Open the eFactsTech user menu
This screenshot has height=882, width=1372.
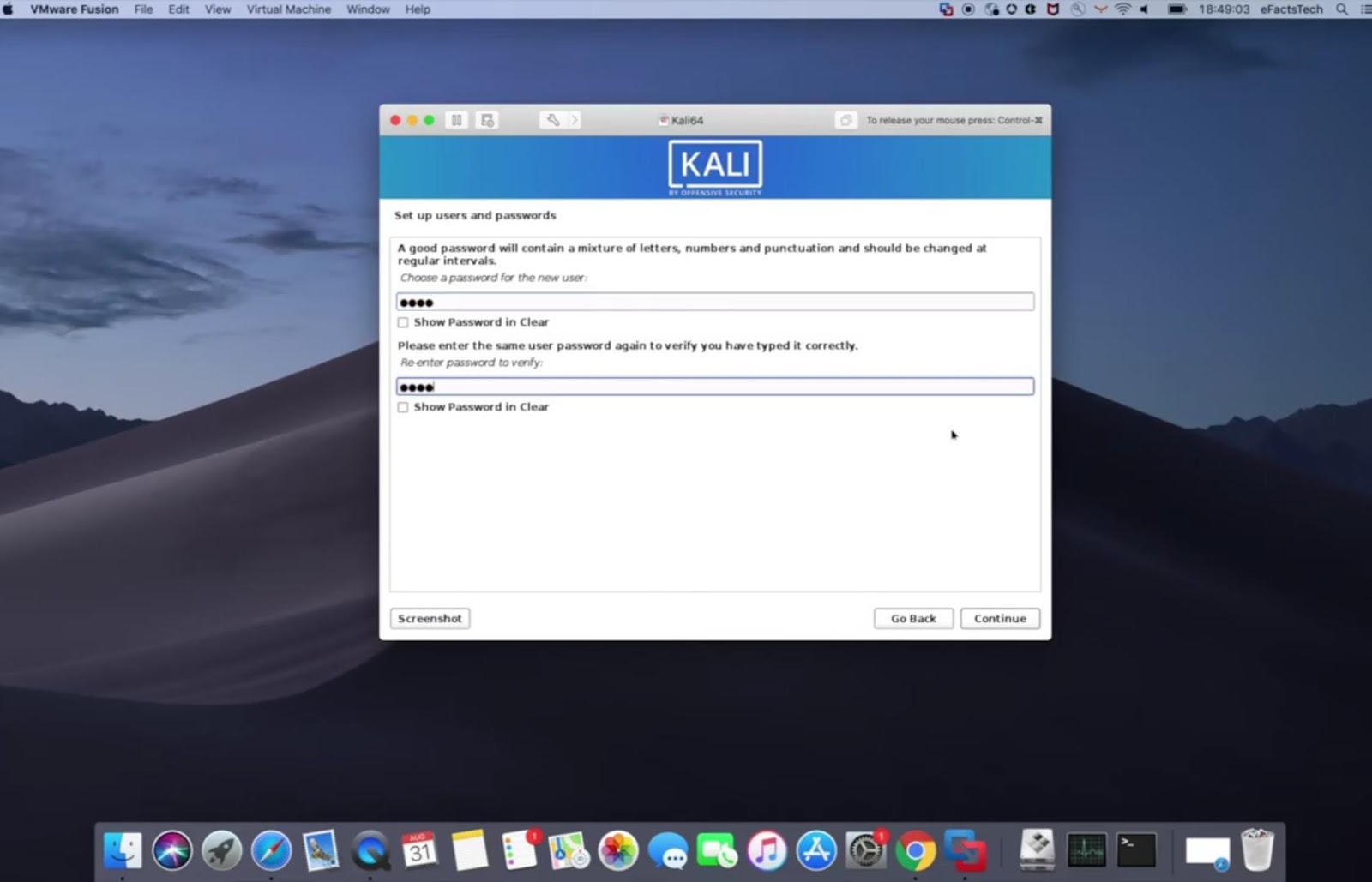(x=1291, y=9)
